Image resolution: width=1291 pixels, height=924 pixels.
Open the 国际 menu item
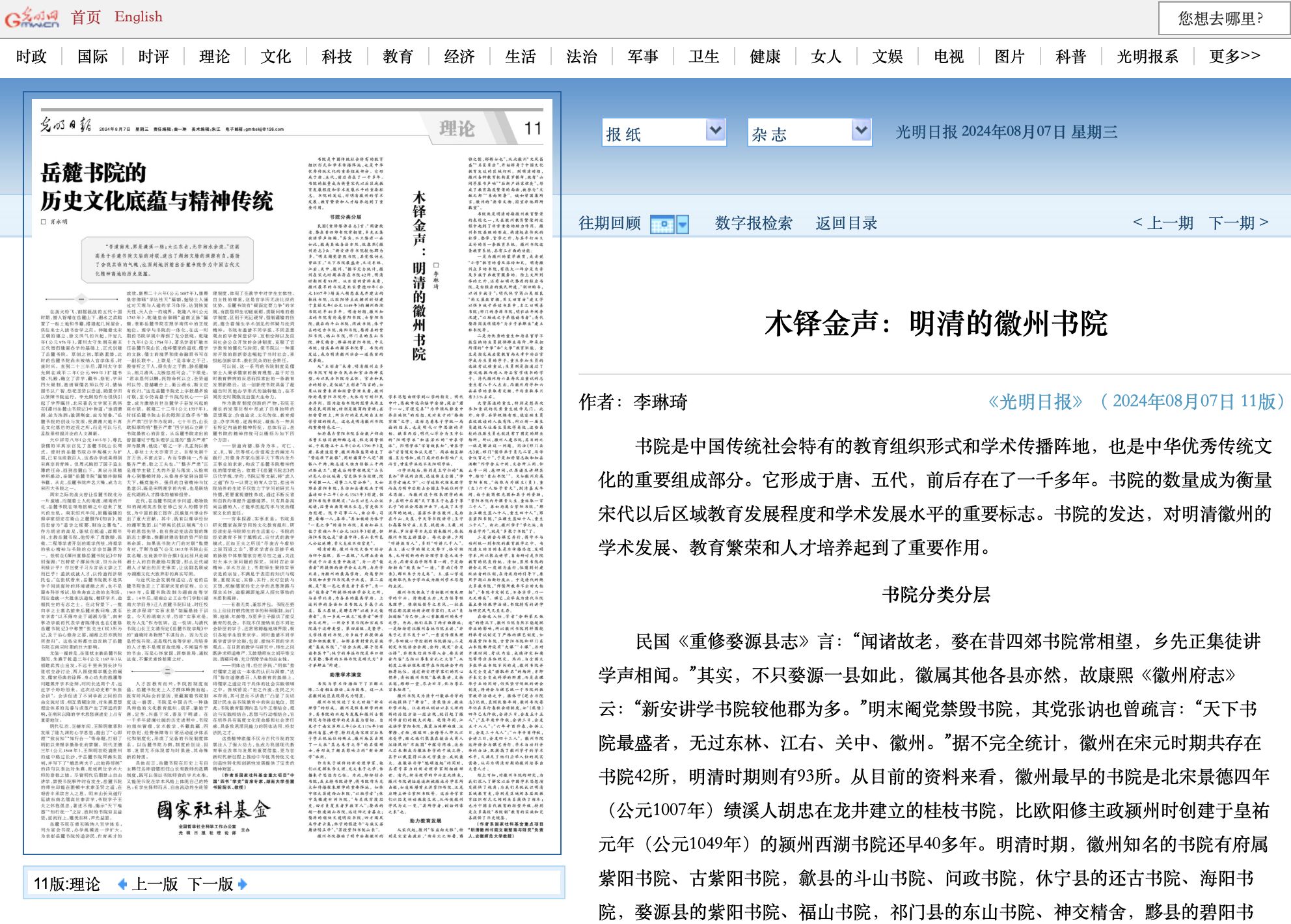[x=92, y=57]
